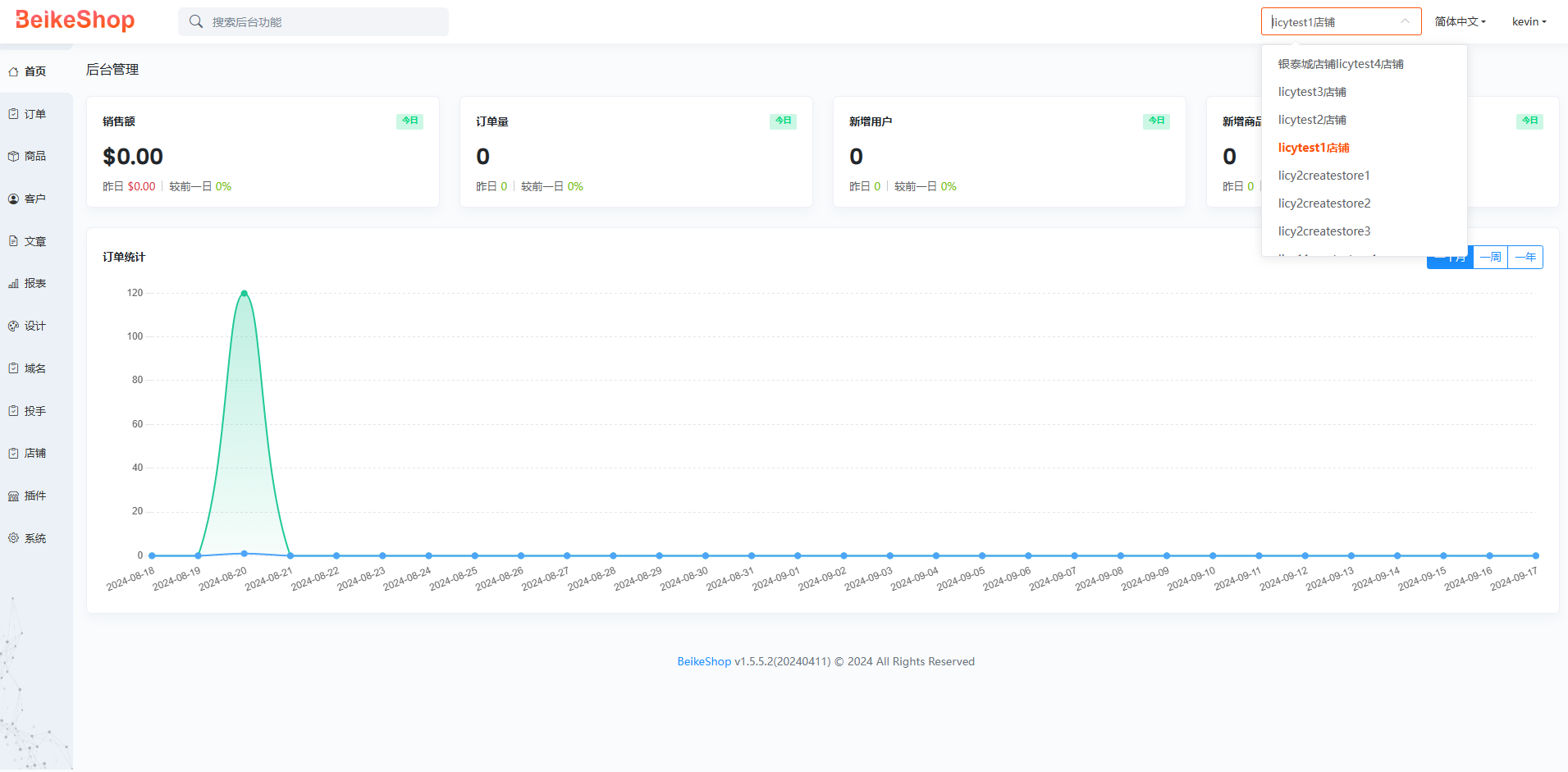The width and height of the screenshot is (1568, 772).
Task: Click the 2024-08-18 chart data point
Action: tap(152, 555)
